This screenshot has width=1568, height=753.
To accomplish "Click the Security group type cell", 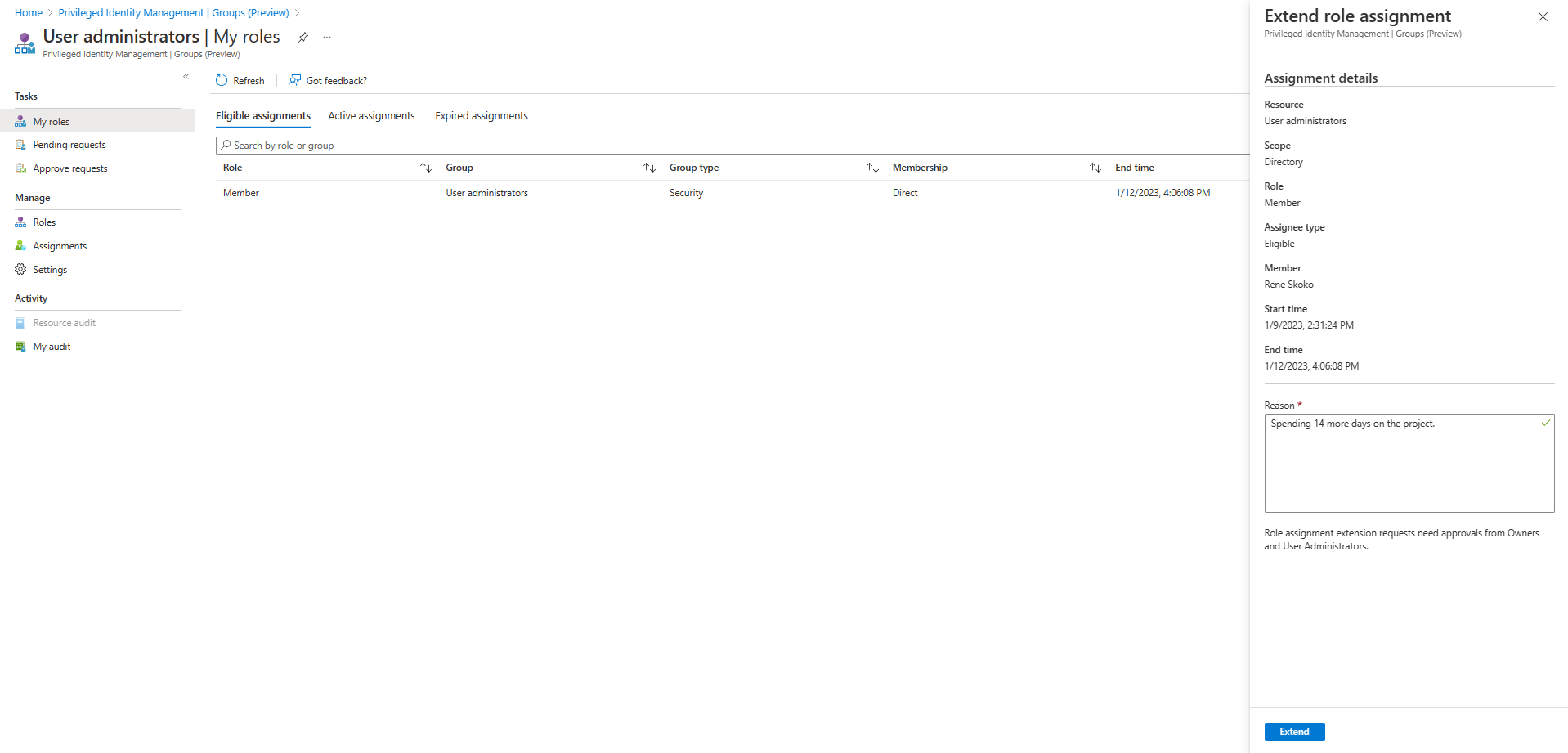I will 686,193.
